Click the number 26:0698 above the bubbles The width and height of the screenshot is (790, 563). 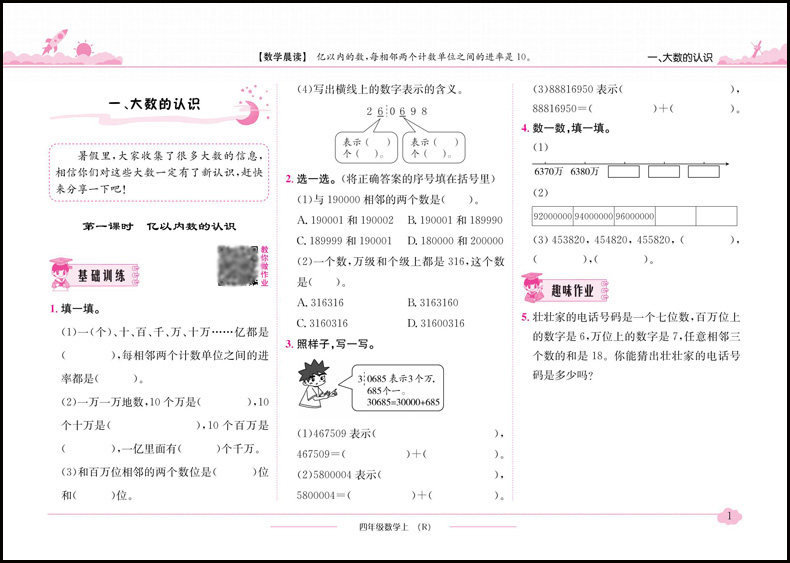[x=397, y=111]
